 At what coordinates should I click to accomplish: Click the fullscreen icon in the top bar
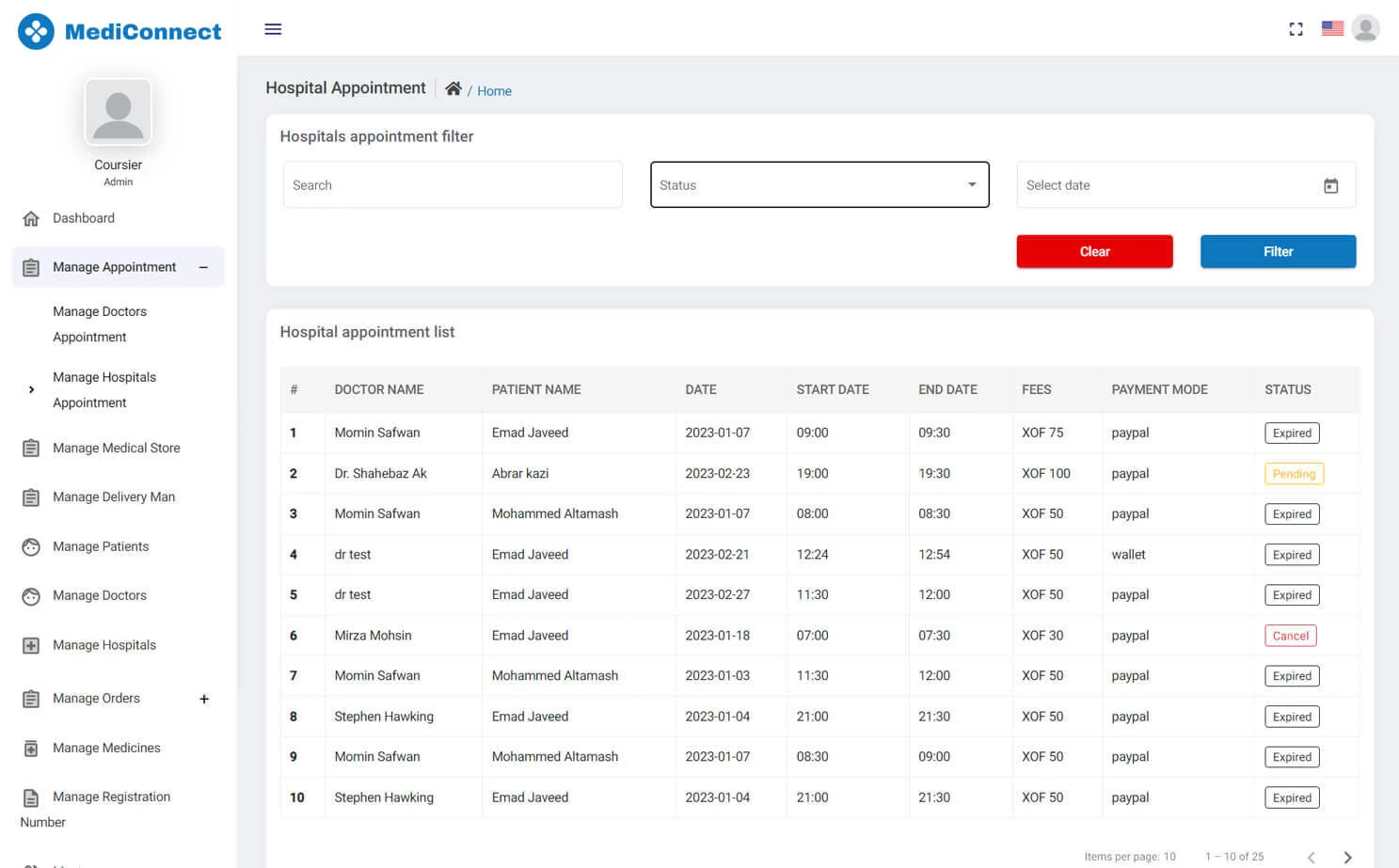point(1296,29)
